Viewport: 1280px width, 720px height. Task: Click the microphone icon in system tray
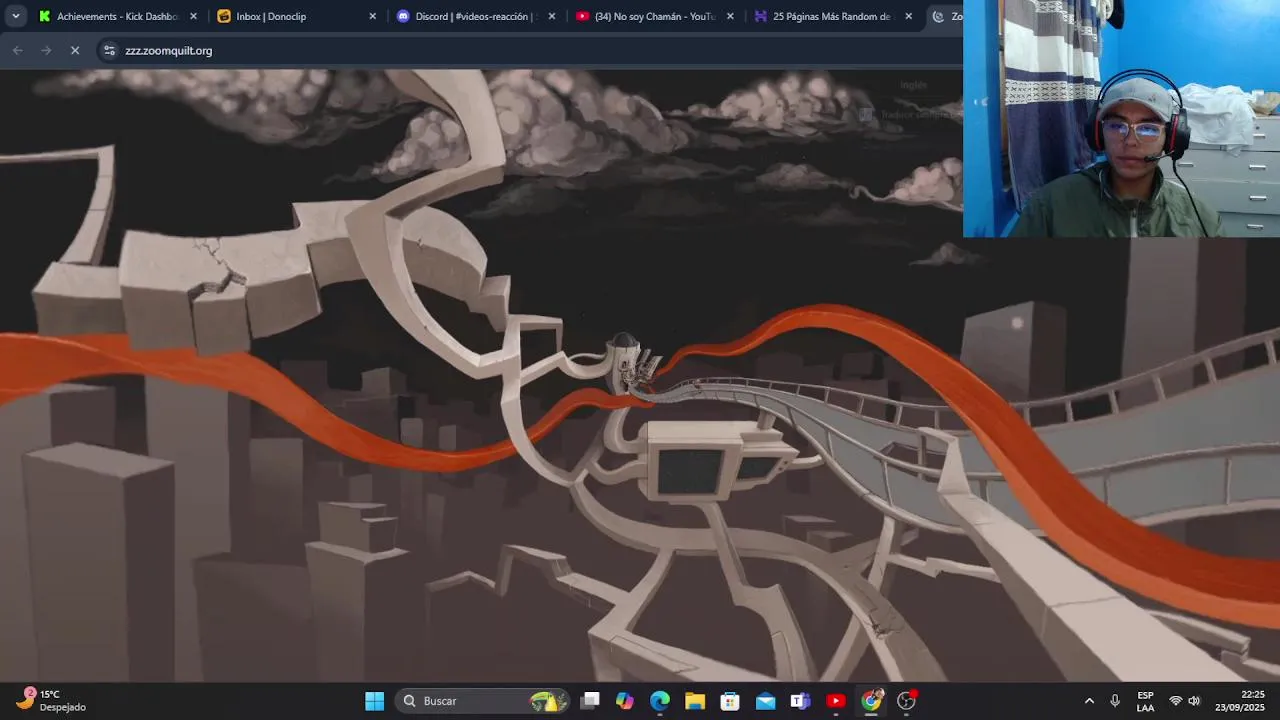click(1115, 701)
